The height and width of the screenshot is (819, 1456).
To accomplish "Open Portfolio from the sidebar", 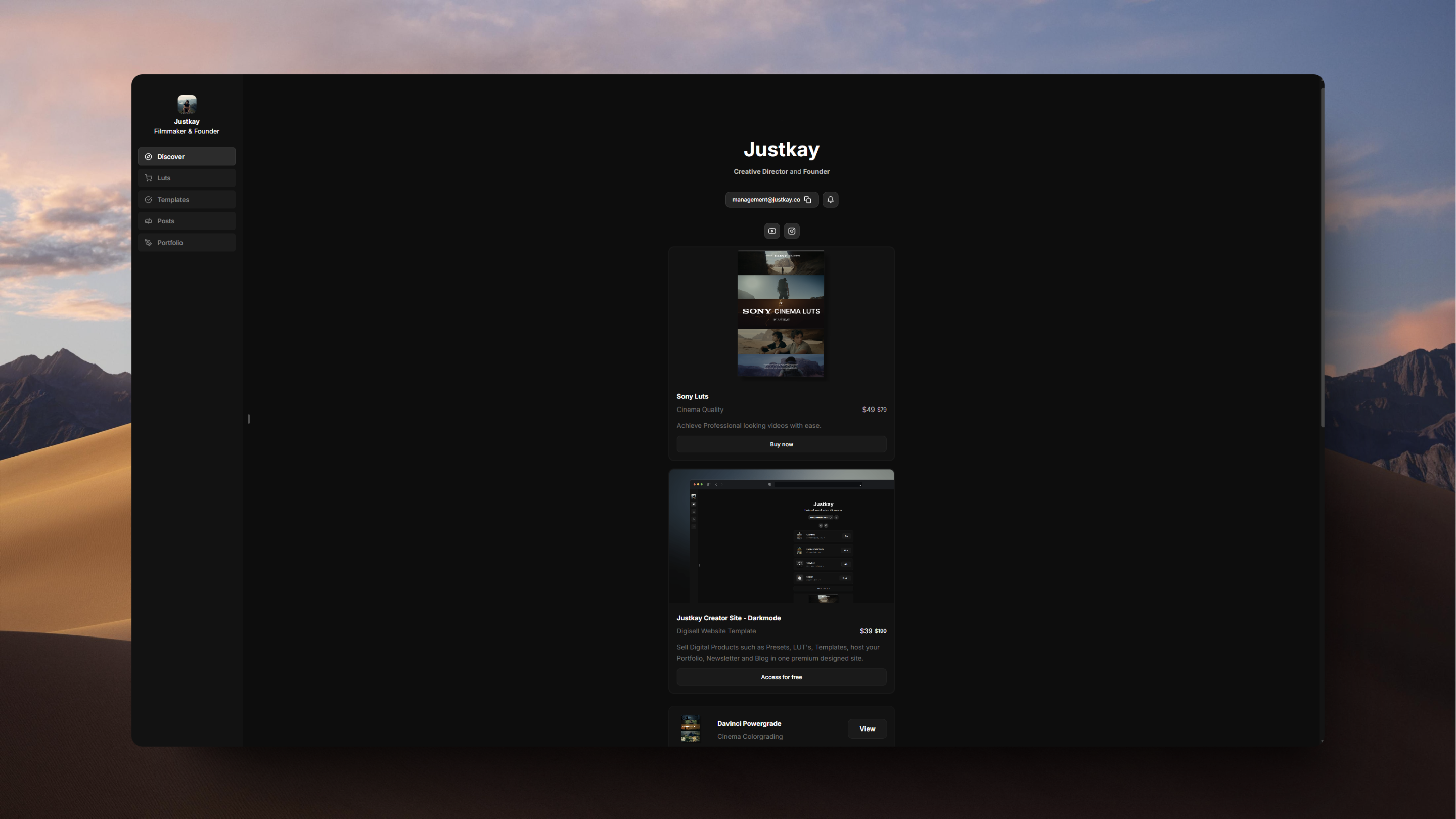I will click(x=187, y=243).
